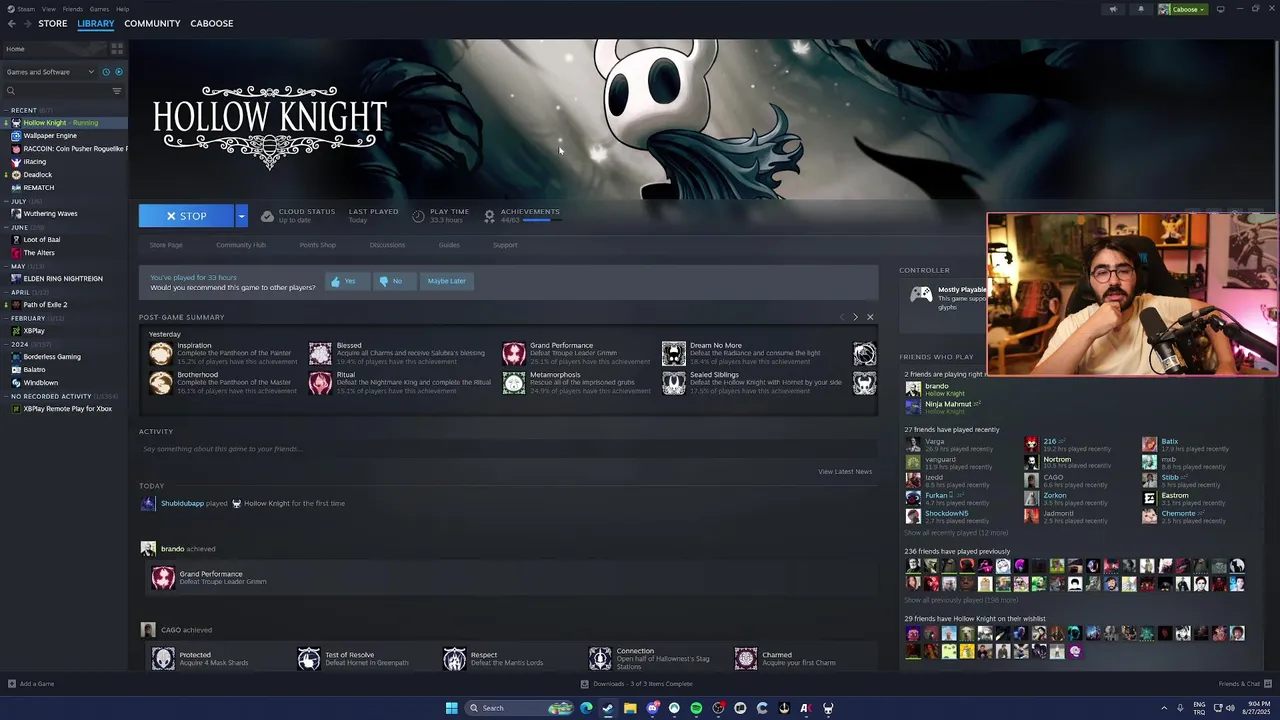Expand the Stop button dropdown arrow
1280x720 pixels.
(x=241, y=216)
